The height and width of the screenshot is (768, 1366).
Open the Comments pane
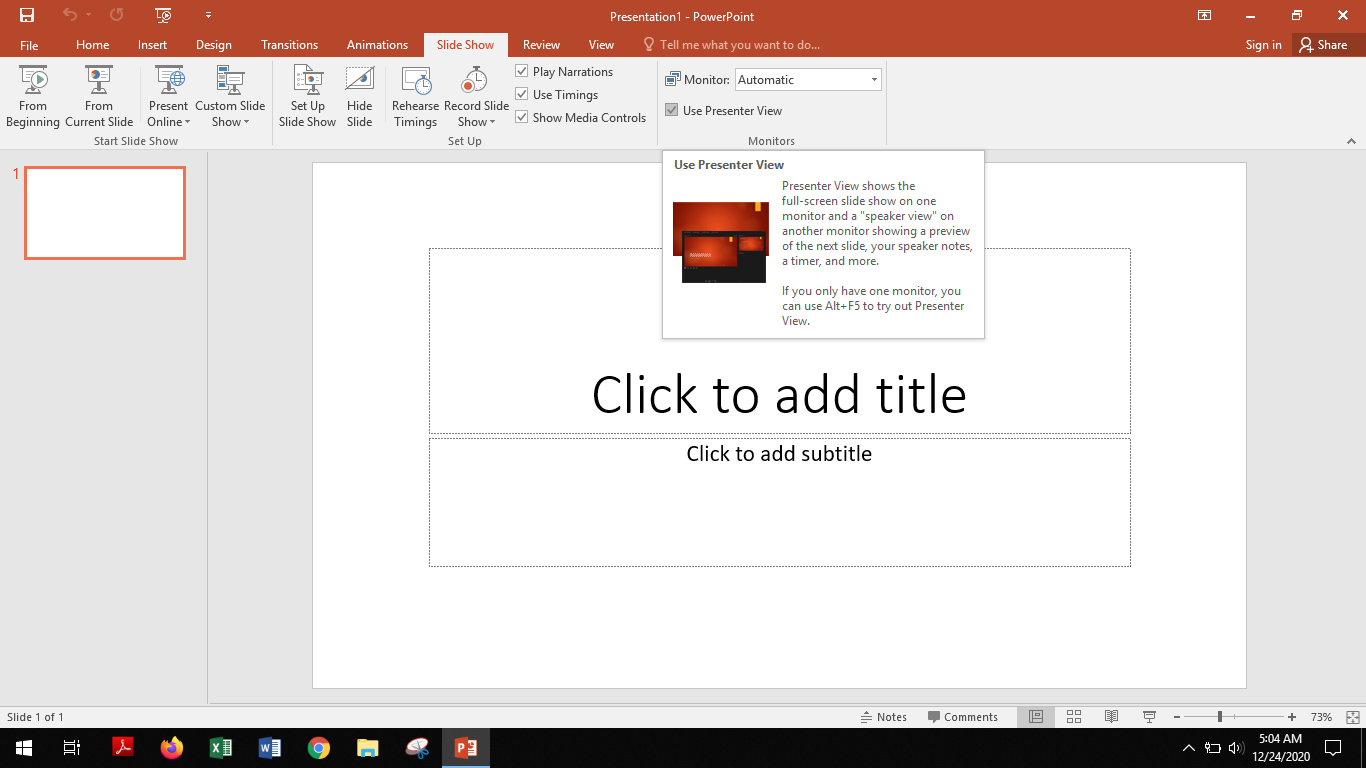coord(963,717)
